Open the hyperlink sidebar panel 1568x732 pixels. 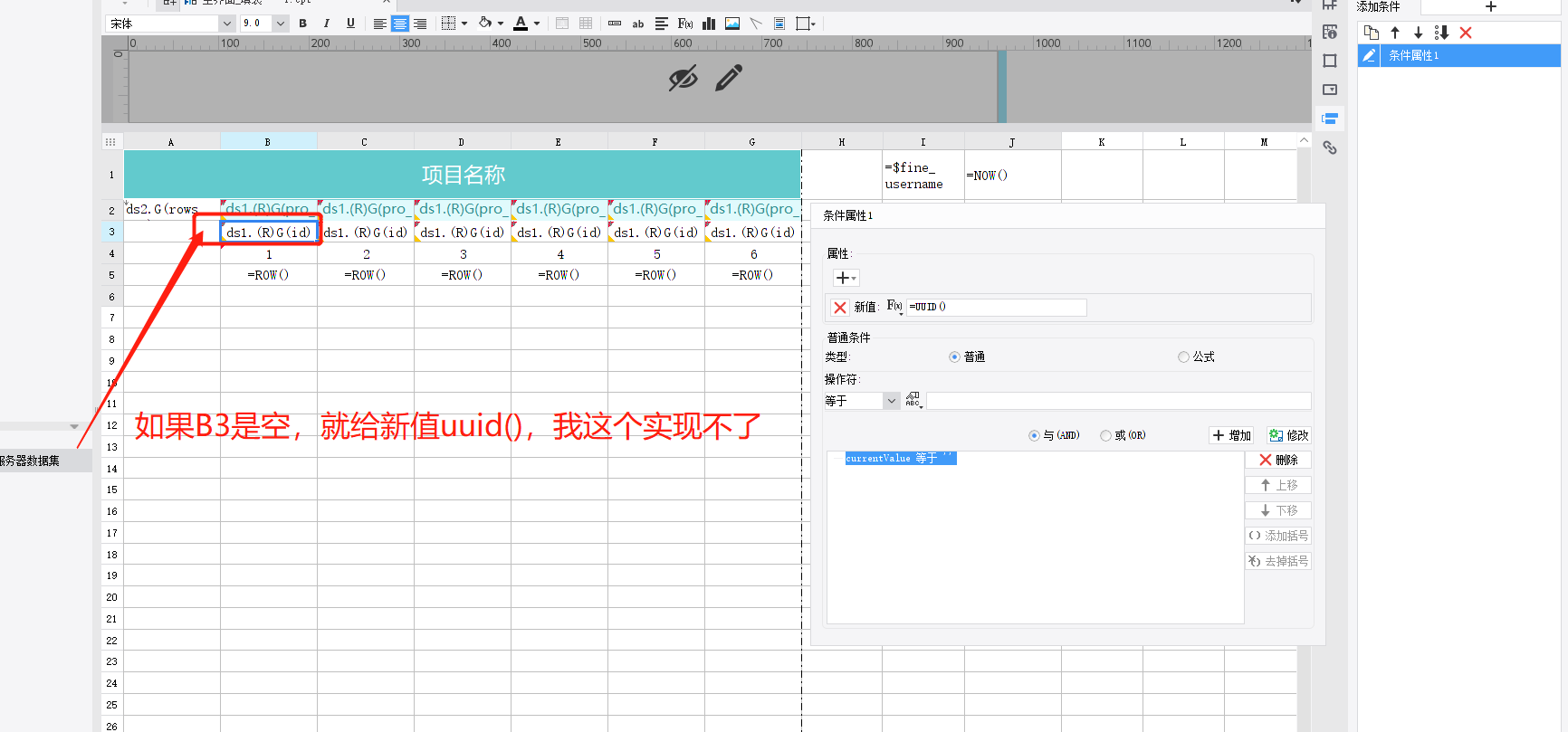[x=1330, y=147]
